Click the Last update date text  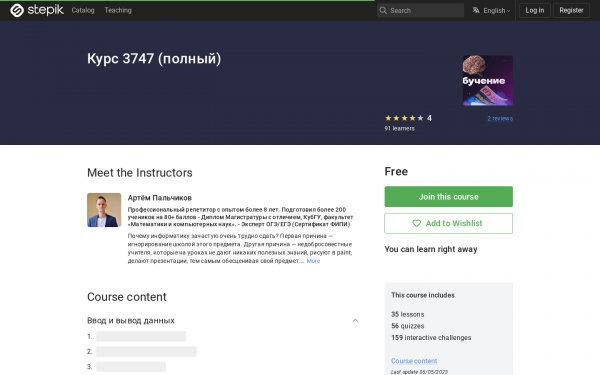[x=419, y=372]
